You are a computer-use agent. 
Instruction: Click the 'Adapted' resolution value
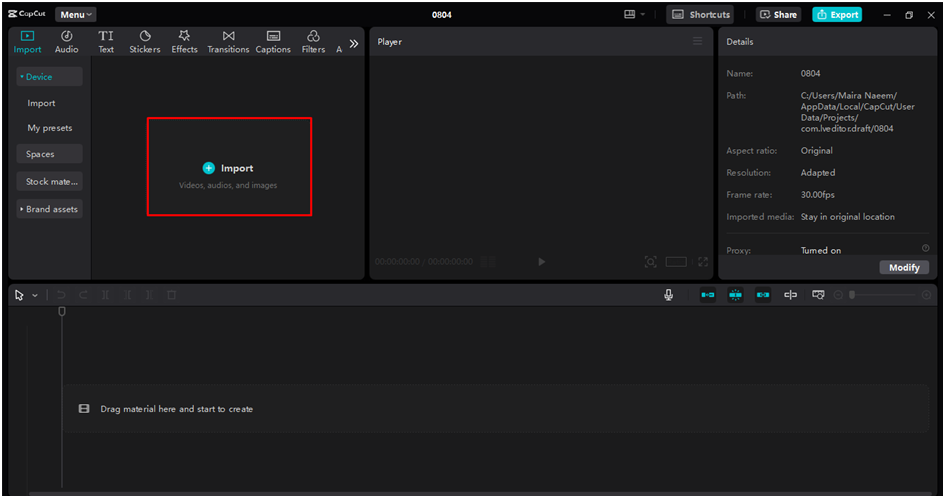(x=818, y=172)
